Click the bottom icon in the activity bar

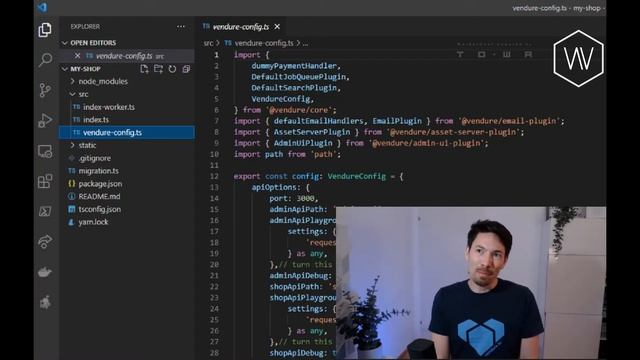45,302
